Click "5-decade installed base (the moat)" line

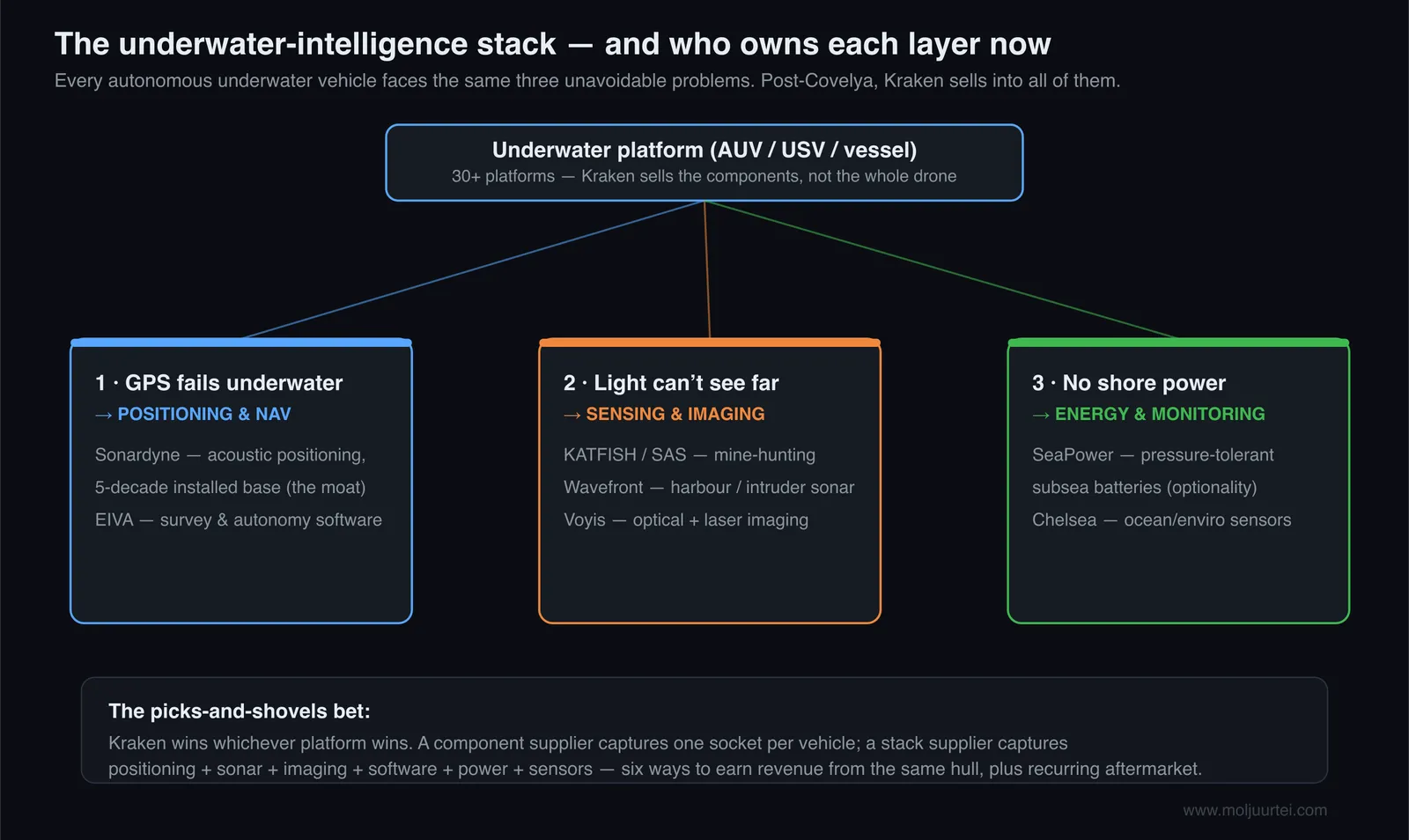(230, 488)
